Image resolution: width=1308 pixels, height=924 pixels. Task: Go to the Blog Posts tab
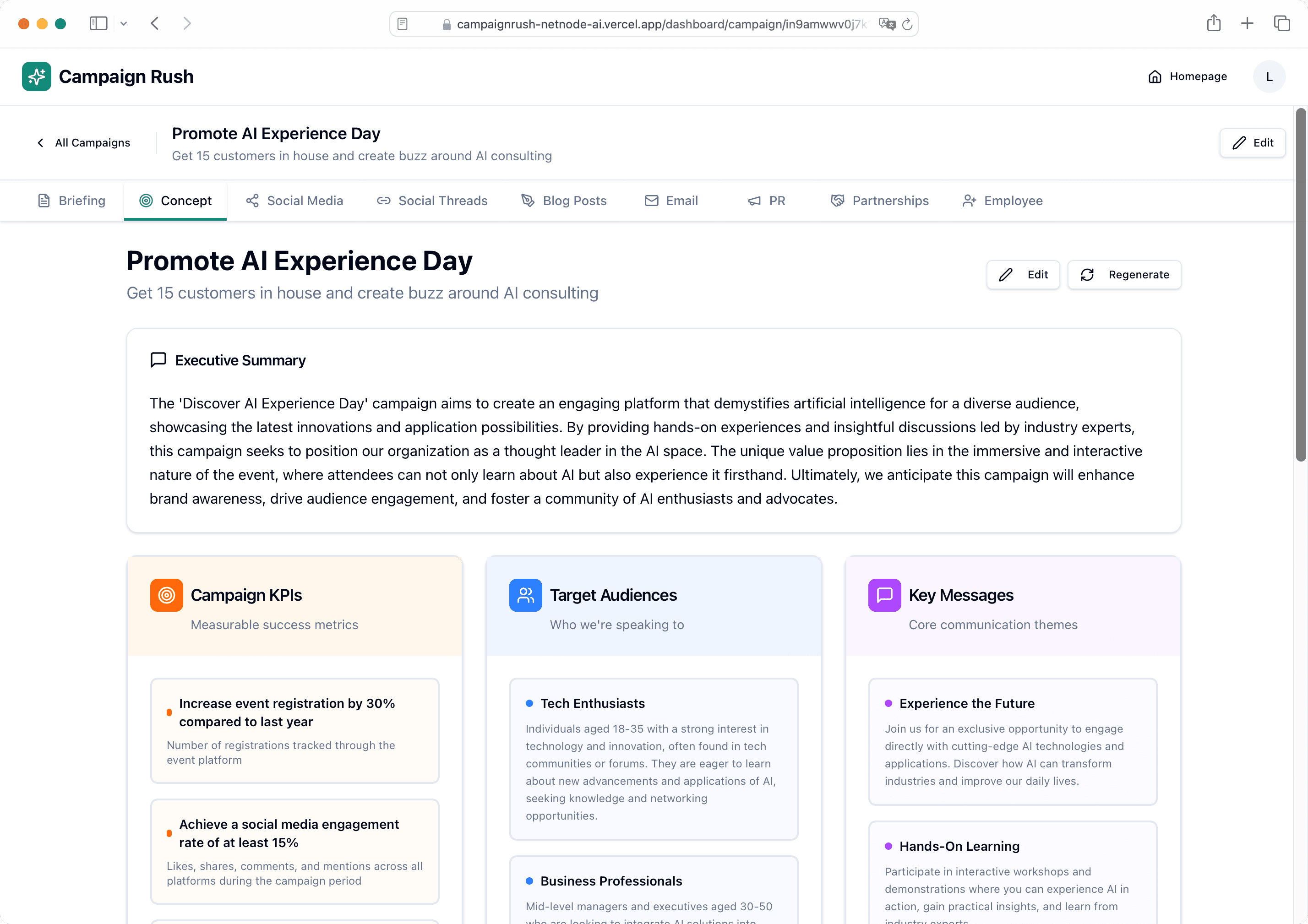(564, 201)
